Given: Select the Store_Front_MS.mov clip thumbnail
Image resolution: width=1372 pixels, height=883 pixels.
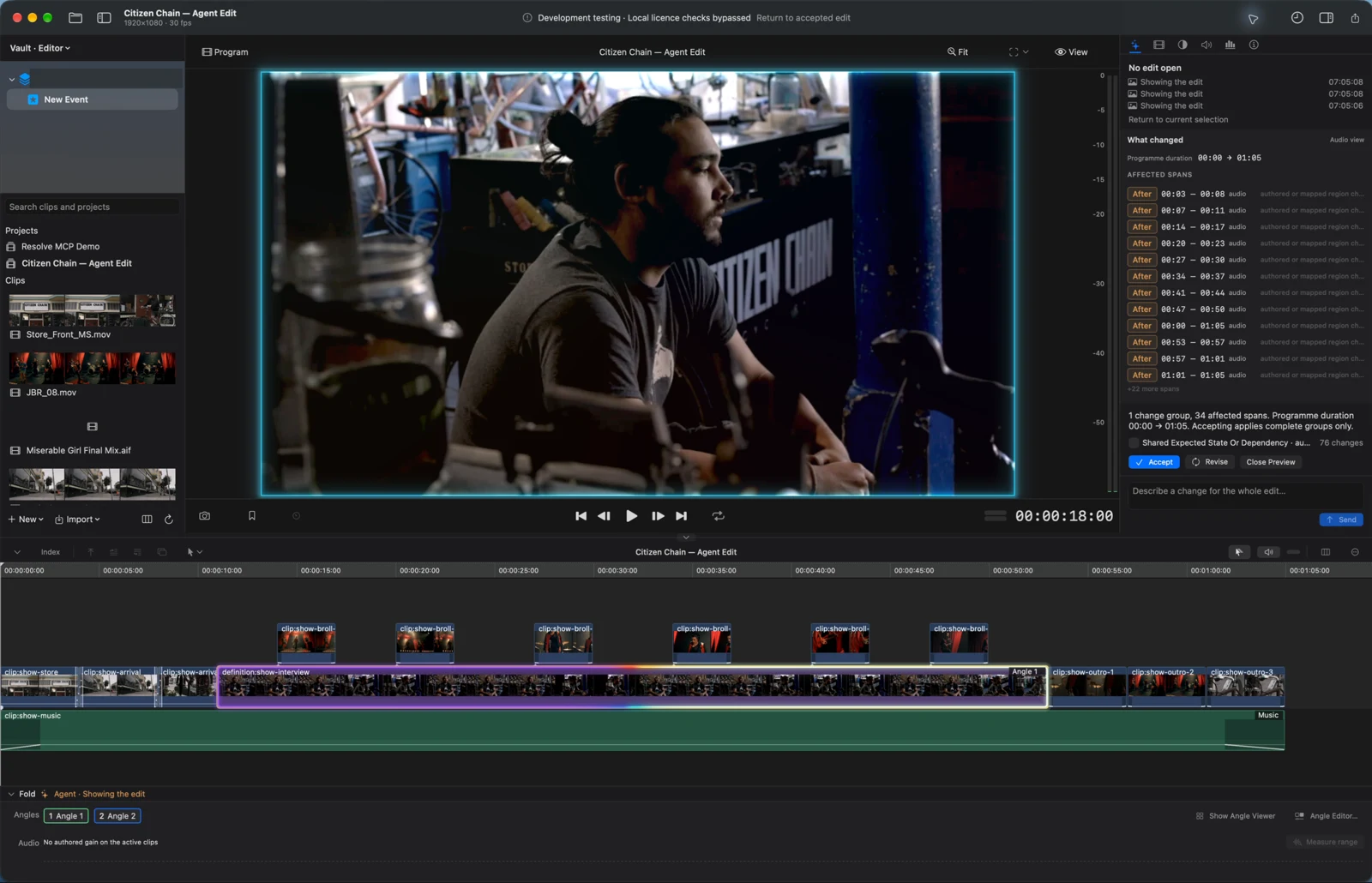Looking at the screenshot, I should click(92, 310).
